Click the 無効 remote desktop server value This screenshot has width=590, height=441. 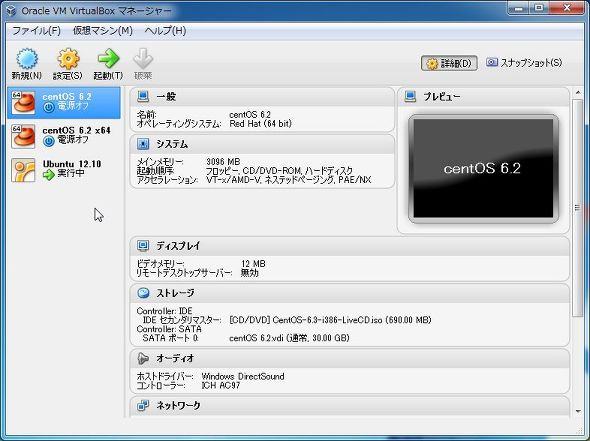249,273
